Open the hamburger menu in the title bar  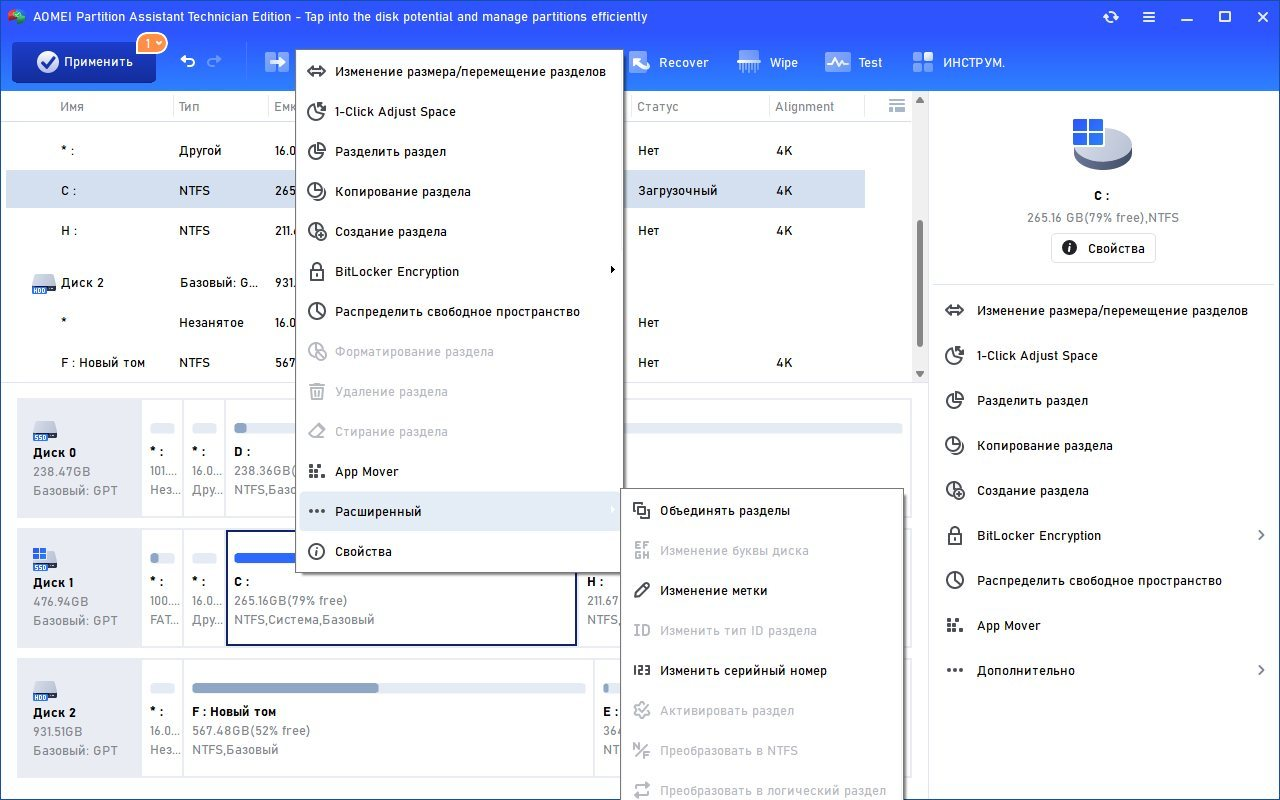pos(1149,17)
